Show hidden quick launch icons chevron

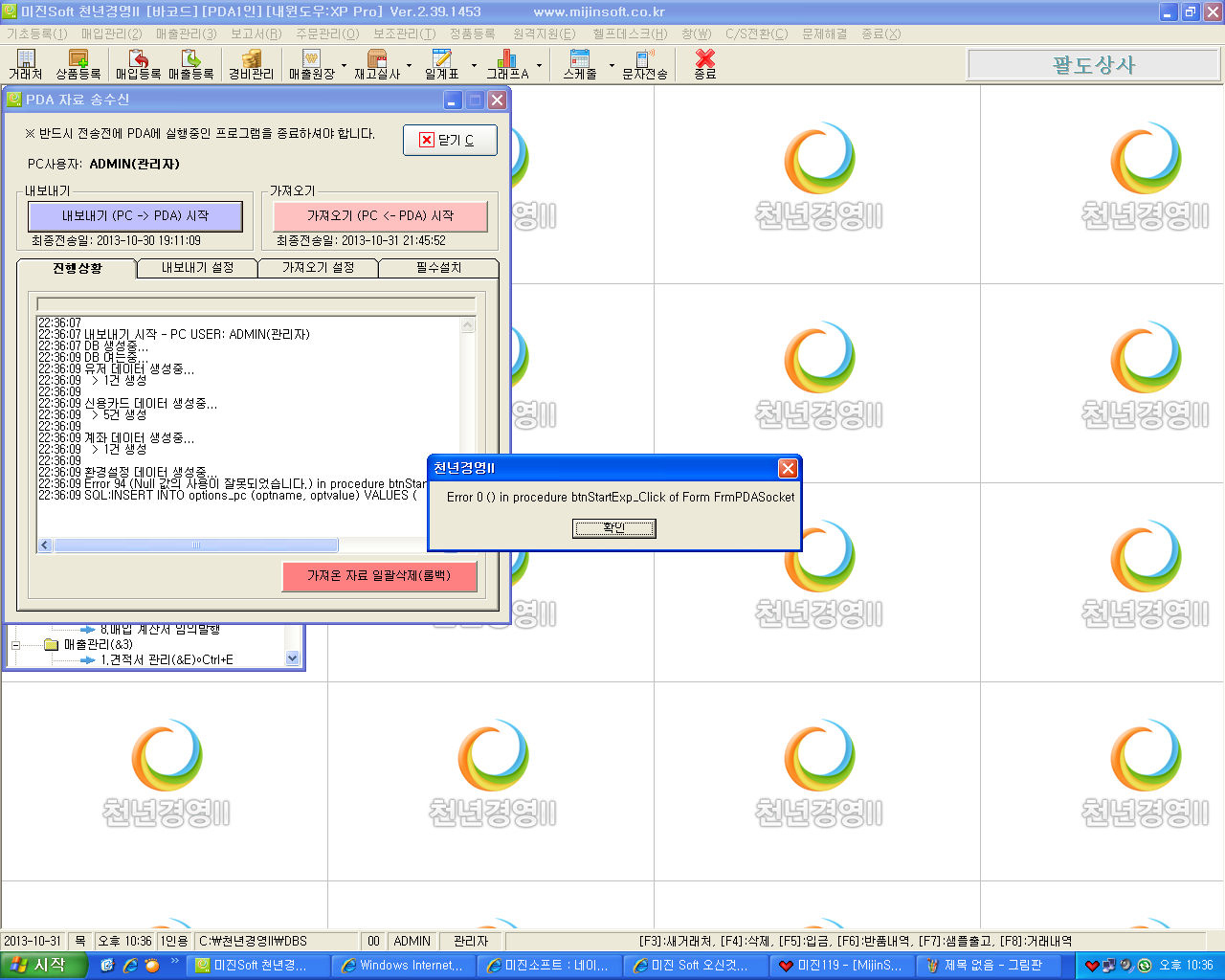pos(174,962)
